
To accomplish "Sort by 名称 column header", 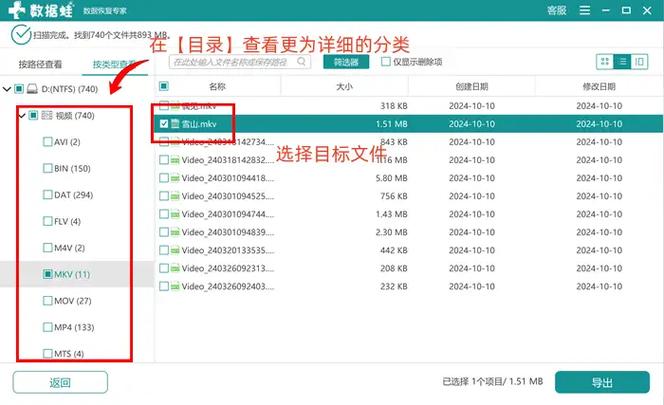I will coord(217,86).
